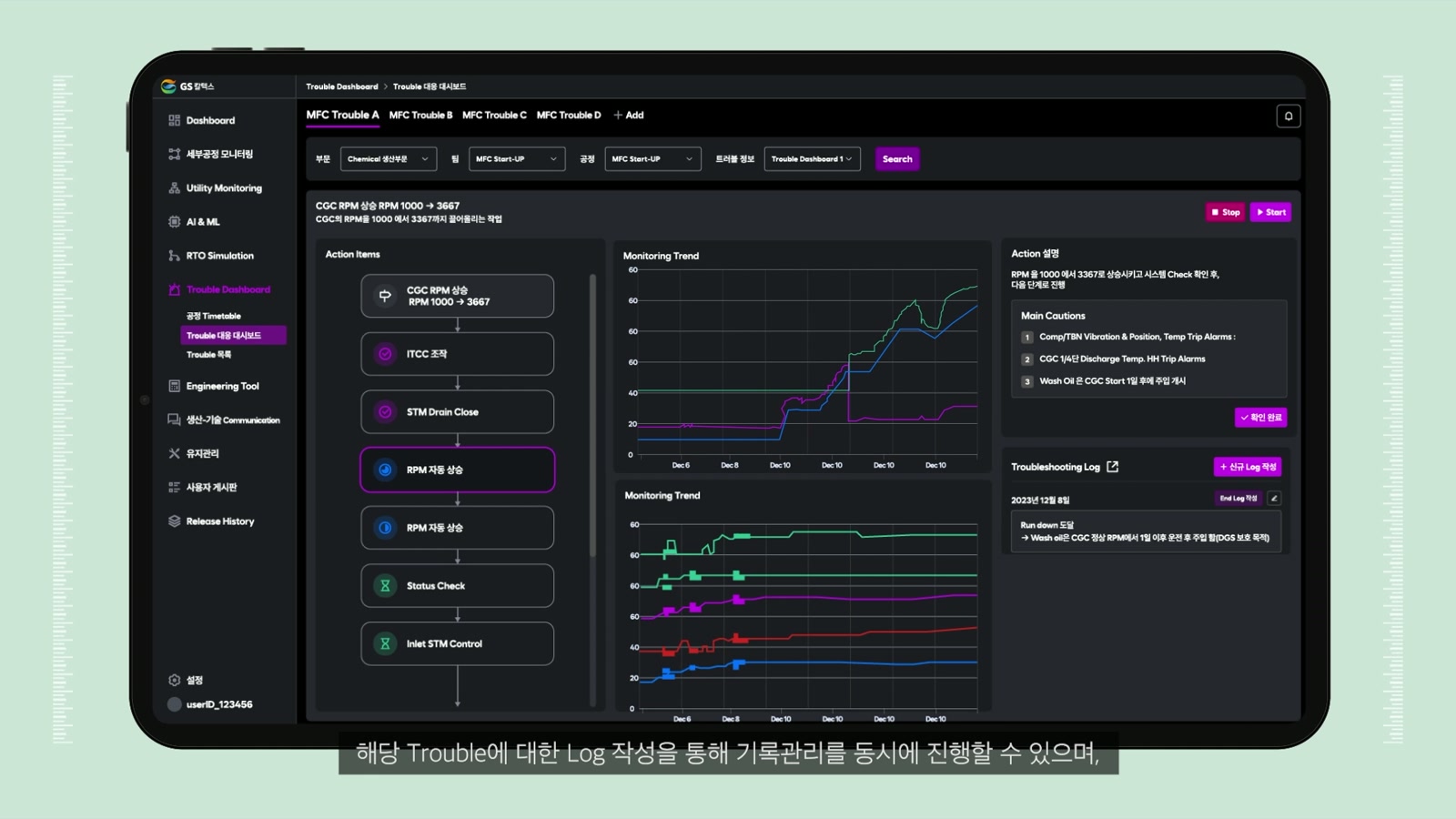Open the Chemical 생산부문 dropdown
This screenshot has width=1456, height=819.
[388, 159]
